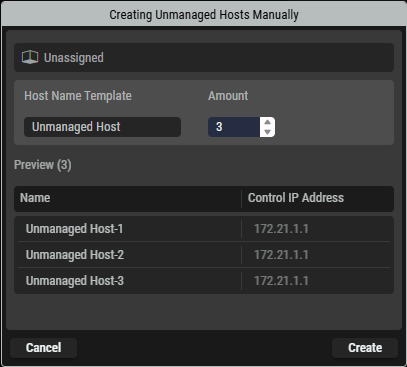
Task: Click the Create button
Action: pyautogui.click(x=365, y=348)
